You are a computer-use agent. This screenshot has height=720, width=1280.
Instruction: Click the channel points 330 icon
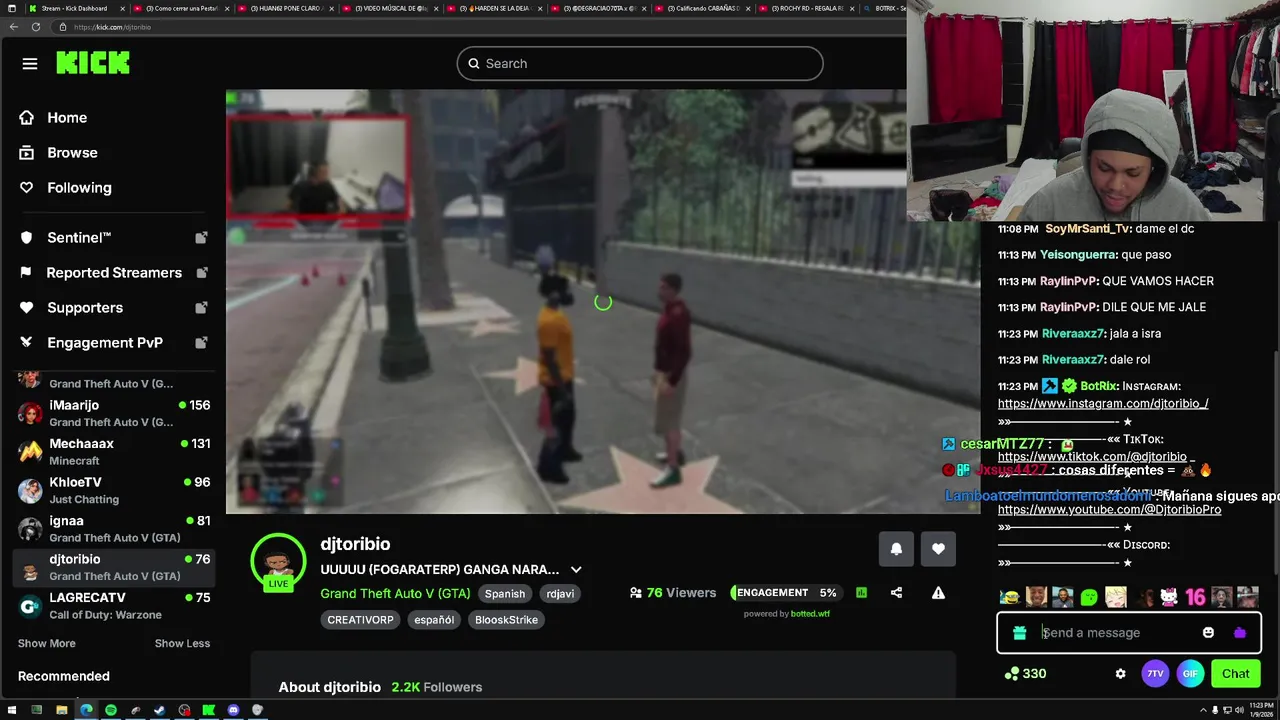[x=1012, y=674]
